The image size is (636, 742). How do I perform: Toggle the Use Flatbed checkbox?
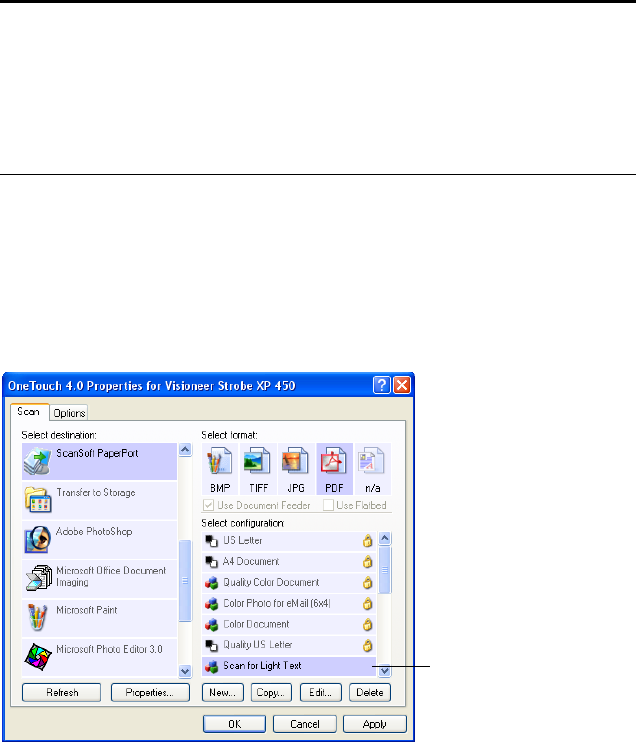click(328, 505)
